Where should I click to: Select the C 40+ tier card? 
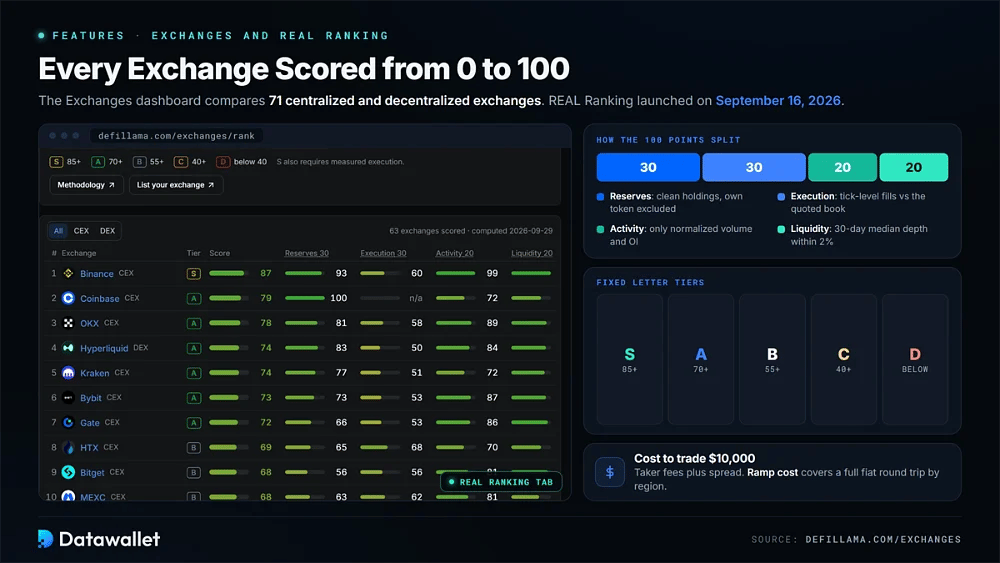844,360
